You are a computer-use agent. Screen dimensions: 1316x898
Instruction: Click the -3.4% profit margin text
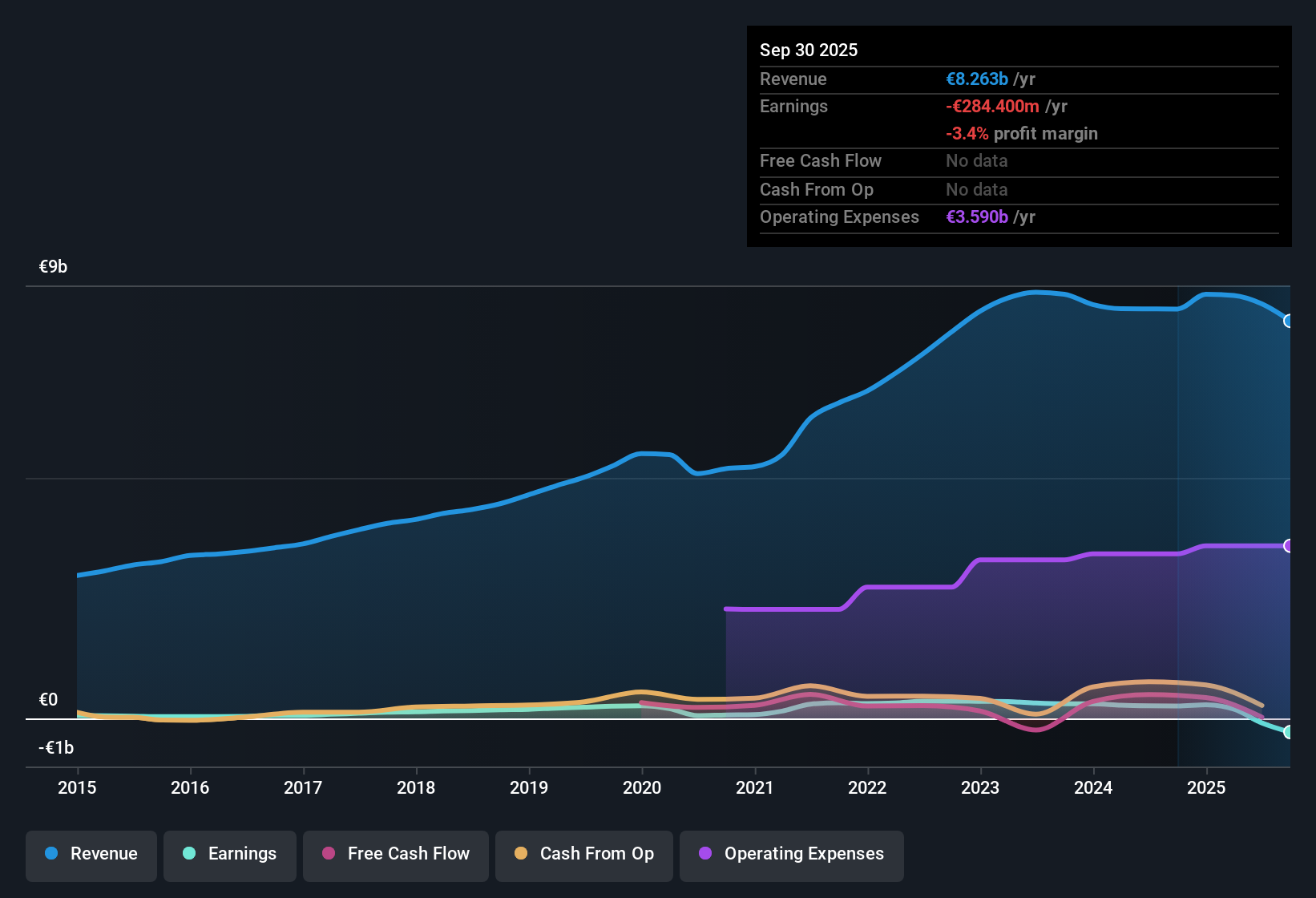point(1021,133)
